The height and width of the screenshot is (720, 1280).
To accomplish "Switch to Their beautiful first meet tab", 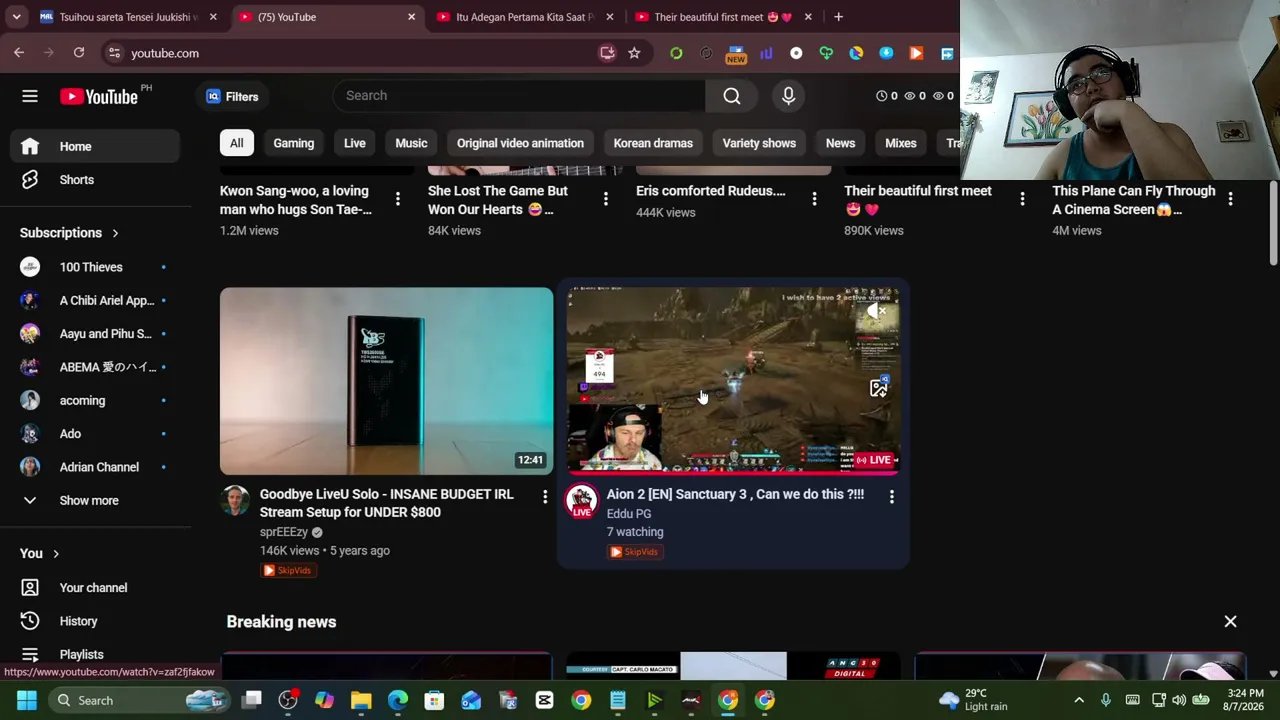I will click(725, 17).
